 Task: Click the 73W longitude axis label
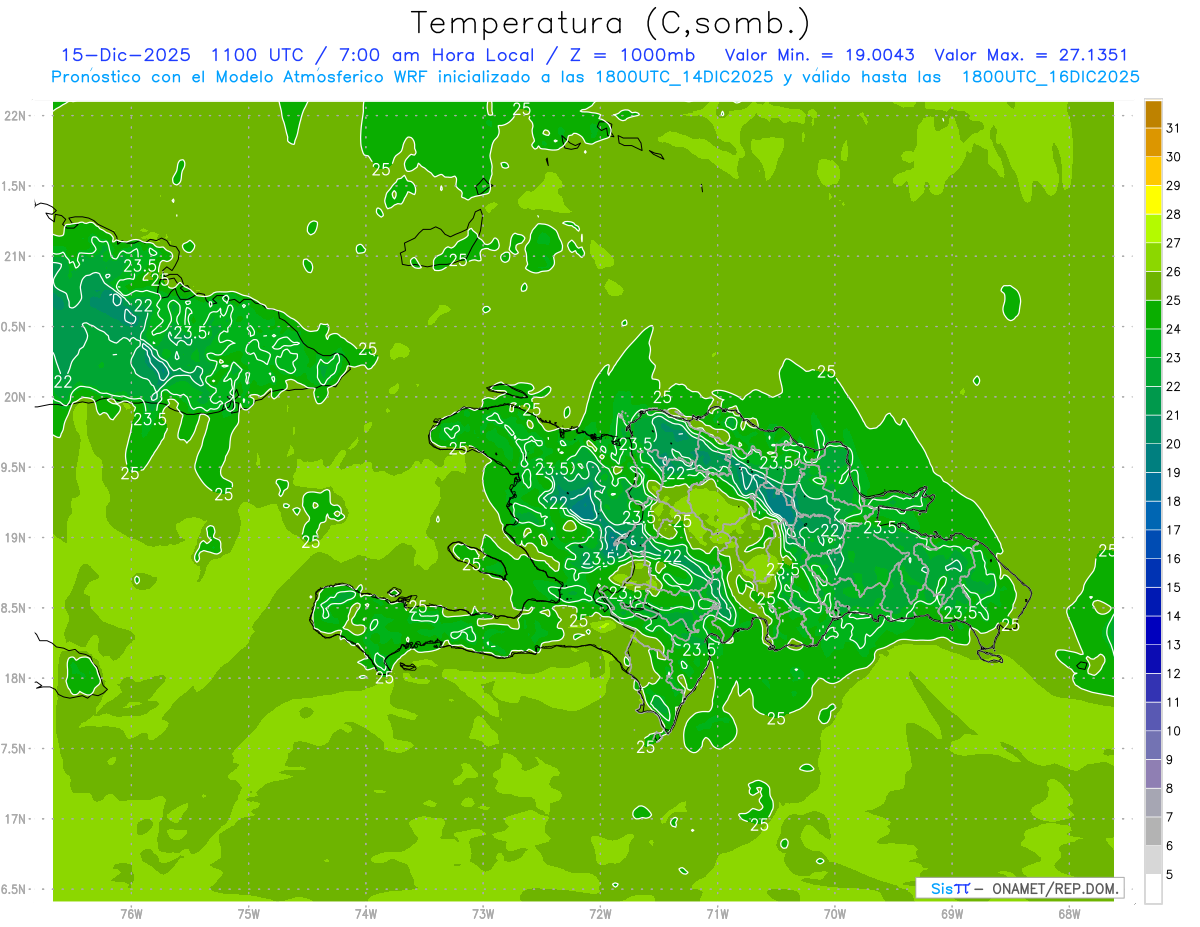coord(483,913)
